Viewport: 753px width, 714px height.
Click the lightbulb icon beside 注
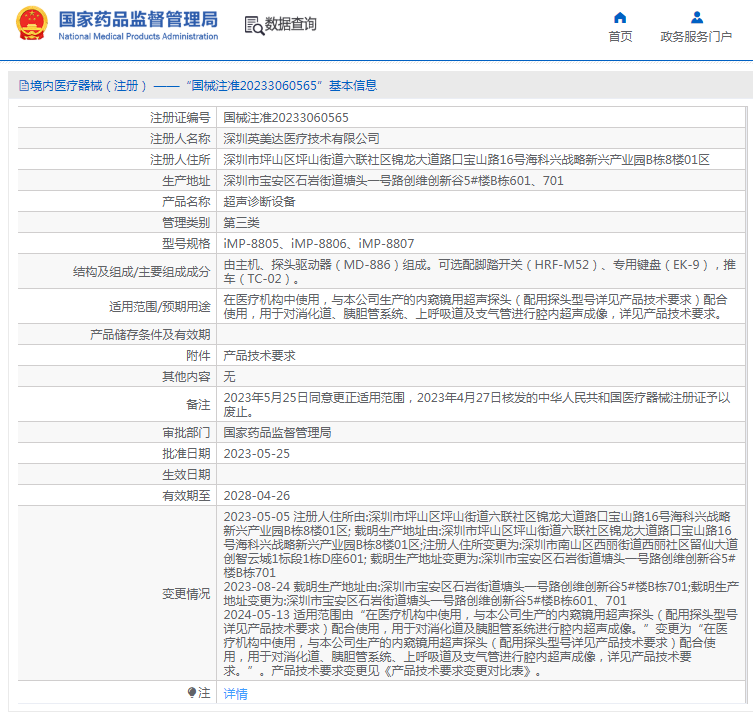coord(192,692)
